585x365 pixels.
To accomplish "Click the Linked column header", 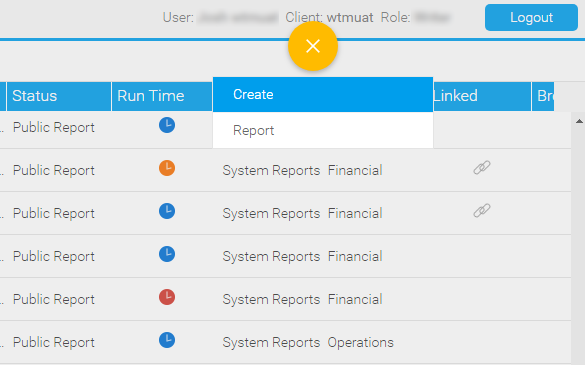I will [482, 96].
